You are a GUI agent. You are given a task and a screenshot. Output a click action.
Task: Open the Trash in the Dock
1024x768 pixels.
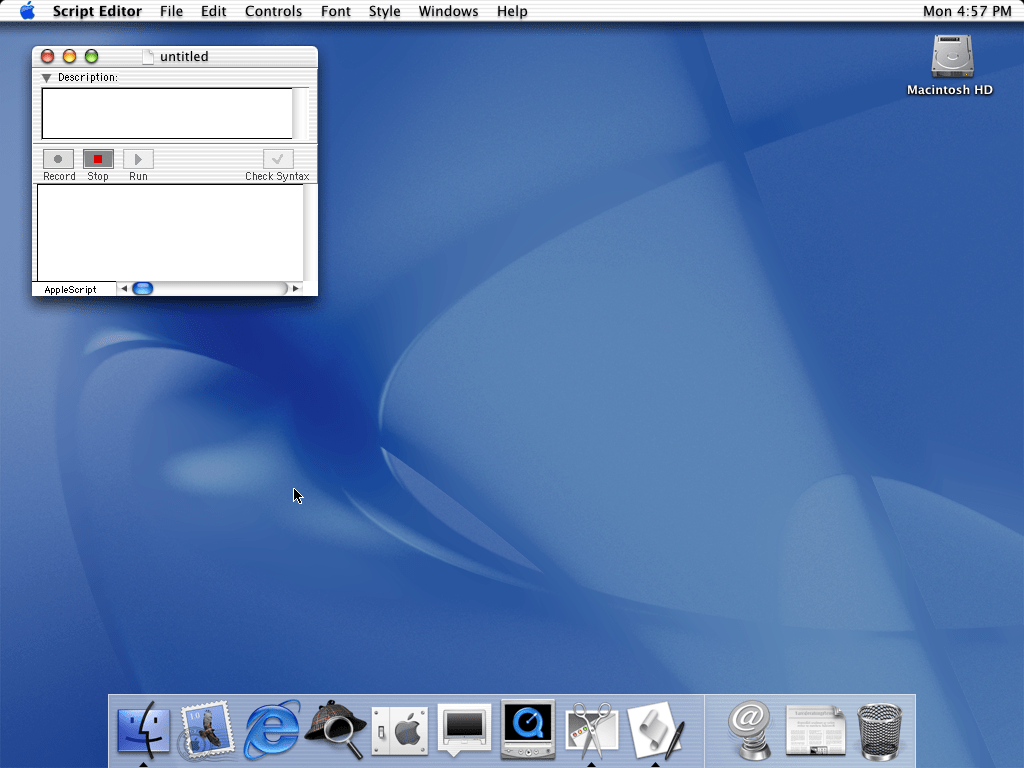click(880, 730)
